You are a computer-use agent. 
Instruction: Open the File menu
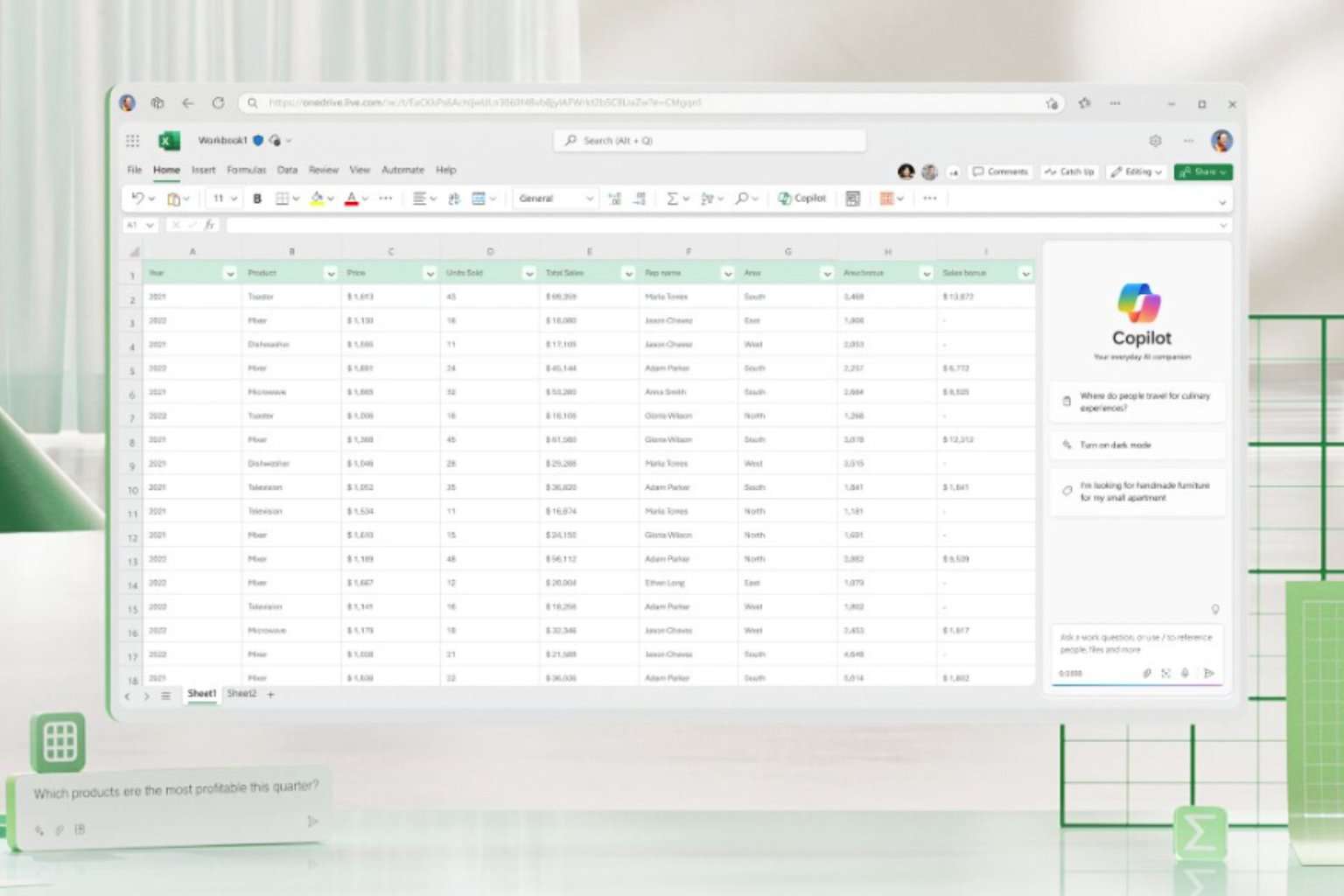(134, 170)
